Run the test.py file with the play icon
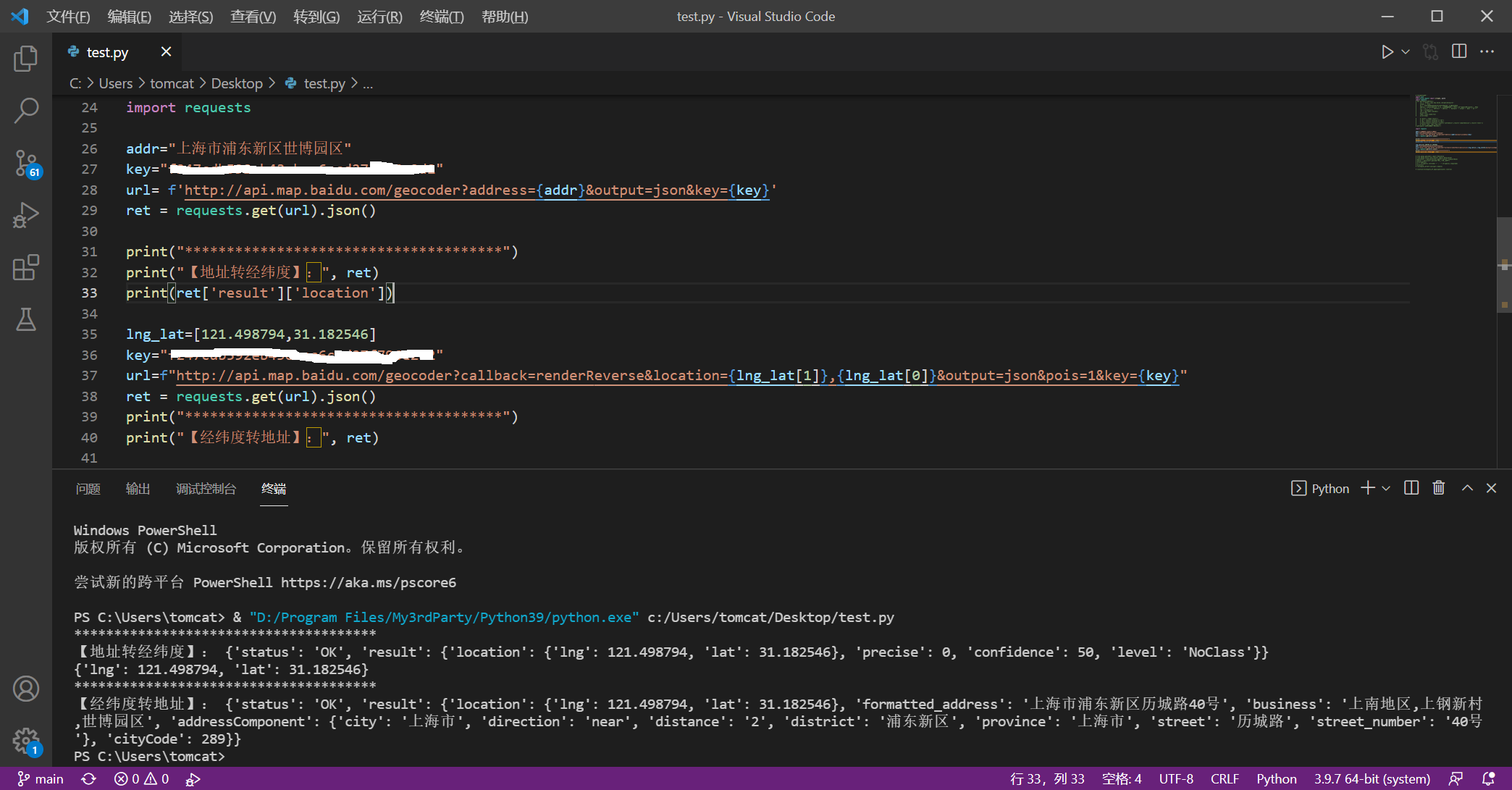 (1387, 51)
